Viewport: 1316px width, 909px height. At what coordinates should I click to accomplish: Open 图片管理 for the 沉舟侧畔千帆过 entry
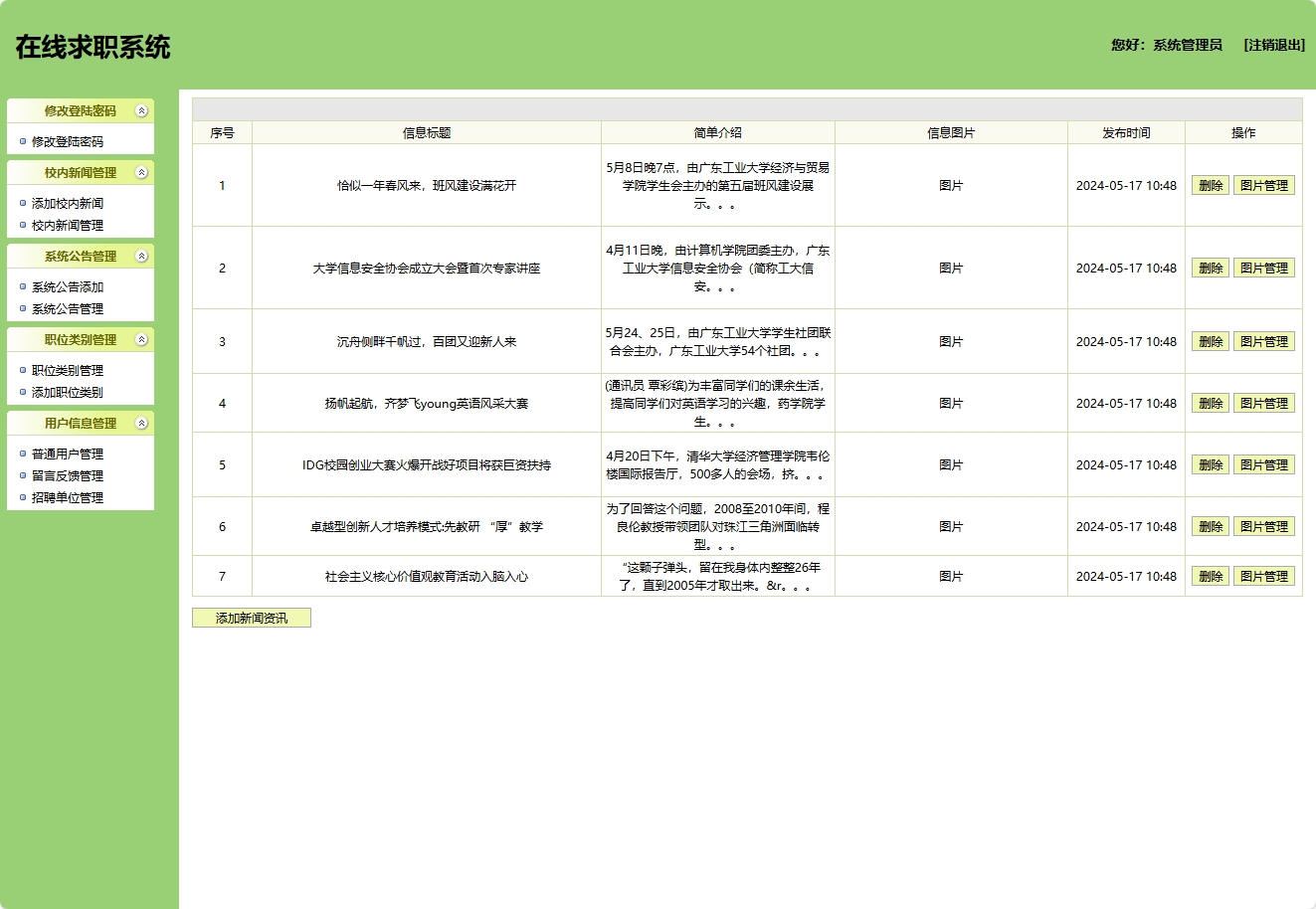pyautogui.click(x=1264, y=340)
